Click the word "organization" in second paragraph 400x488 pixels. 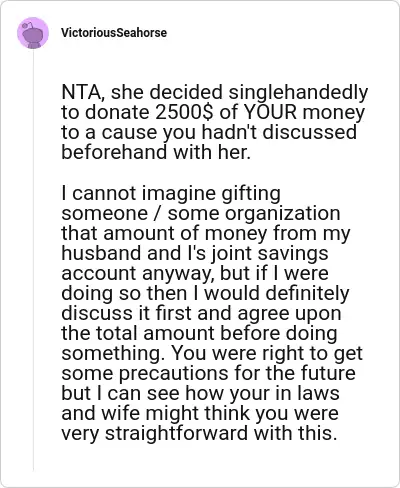coord(282,214)
